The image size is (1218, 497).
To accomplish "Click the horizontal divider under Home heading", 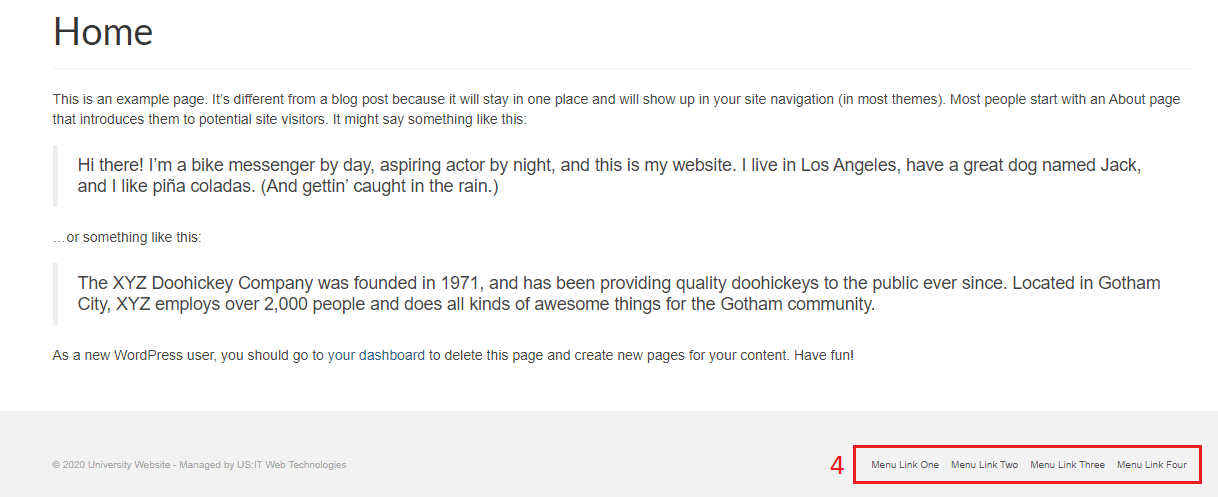I will pos(622,68).
